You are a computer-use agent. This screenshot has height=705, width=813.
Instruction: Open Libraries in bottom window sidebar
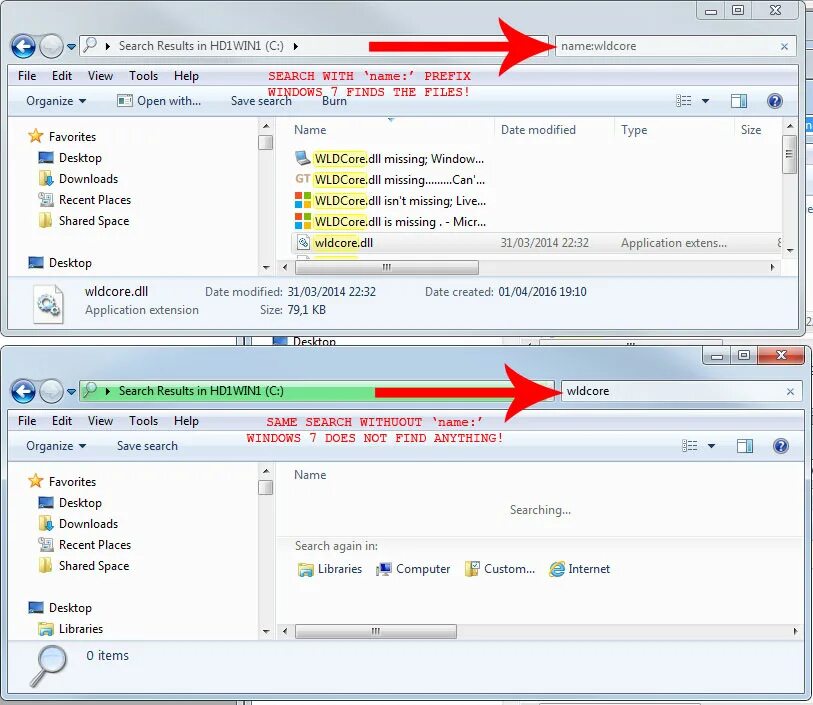pos(71,629)
